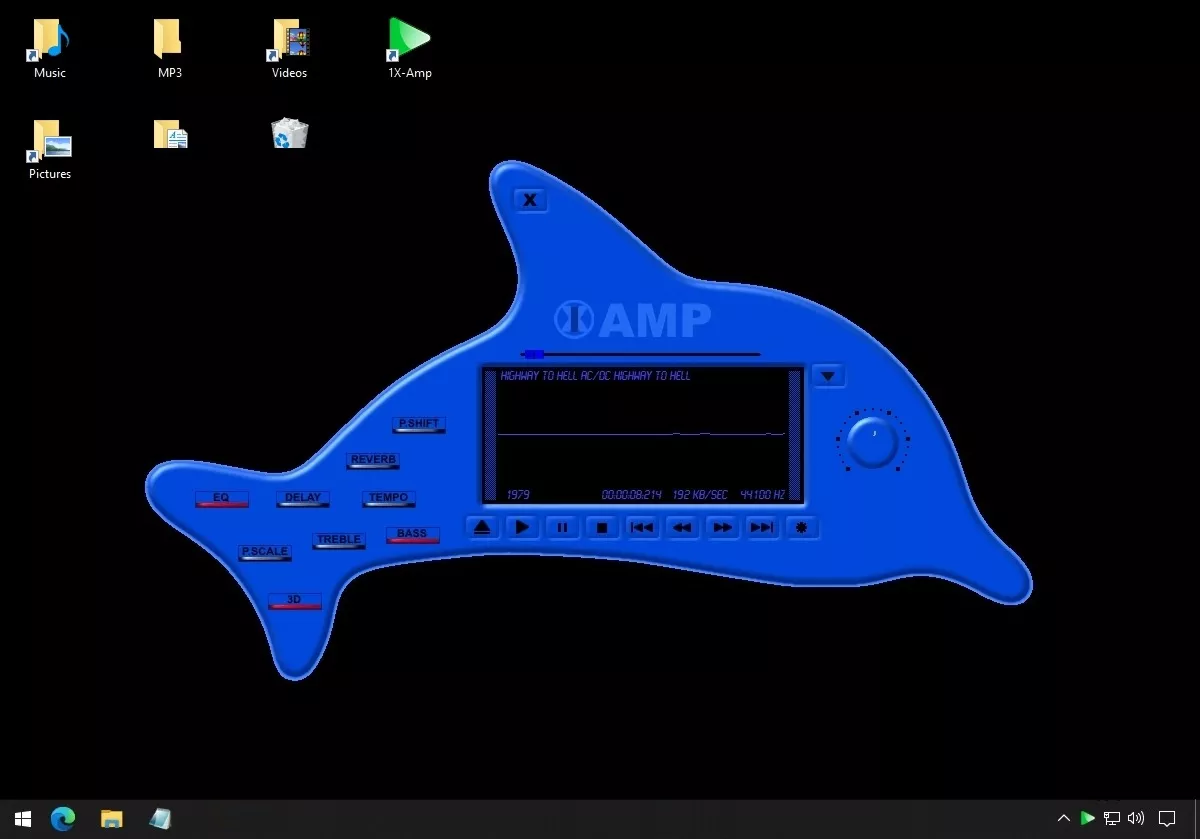The height and width of the screenshot is (839, 1200).
Task: Click the track seek slider above display
Action: click(x=640, y=354)
